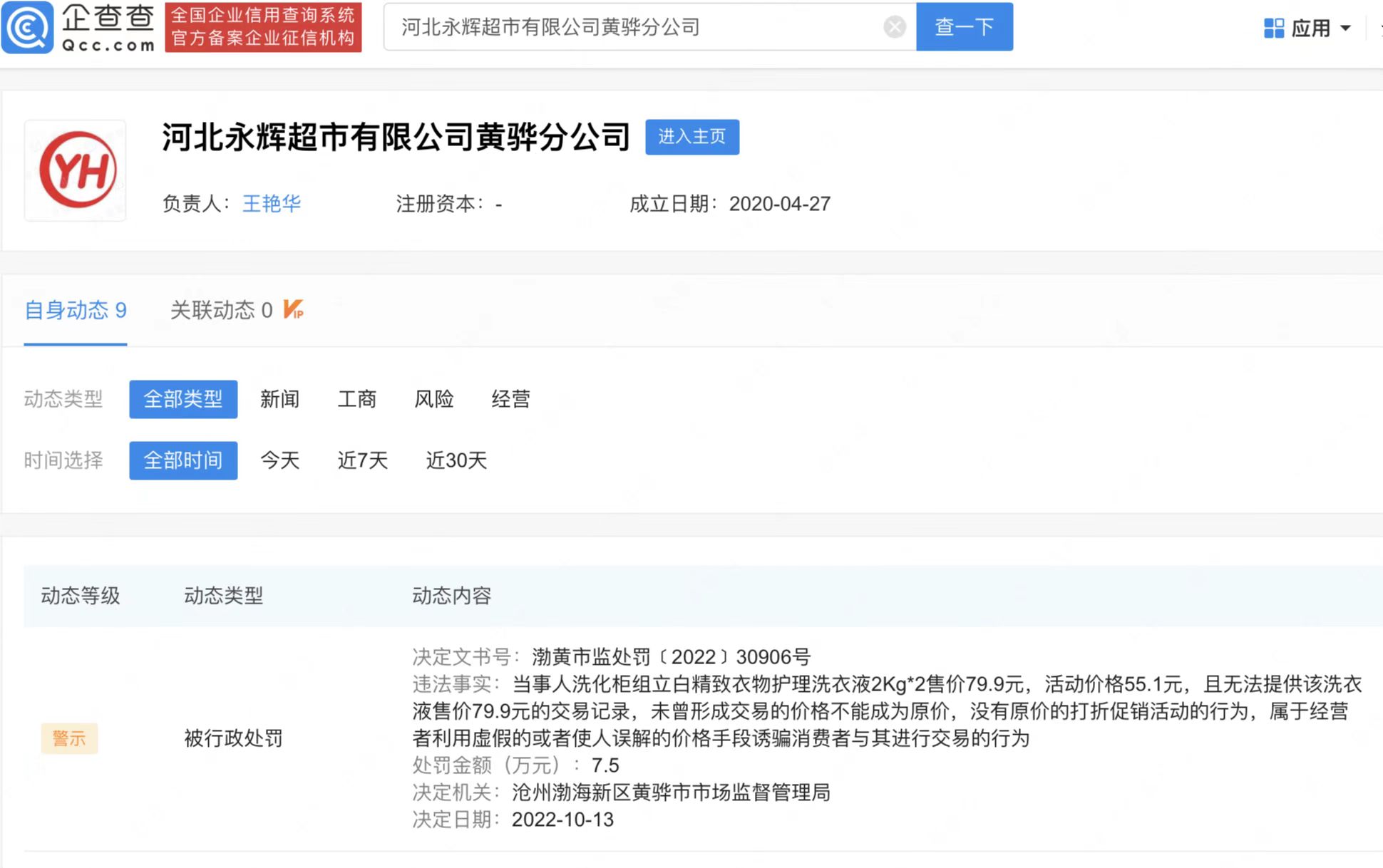Click the VIP badge icon
This screenshot has width=1383, height=868.
293,309
